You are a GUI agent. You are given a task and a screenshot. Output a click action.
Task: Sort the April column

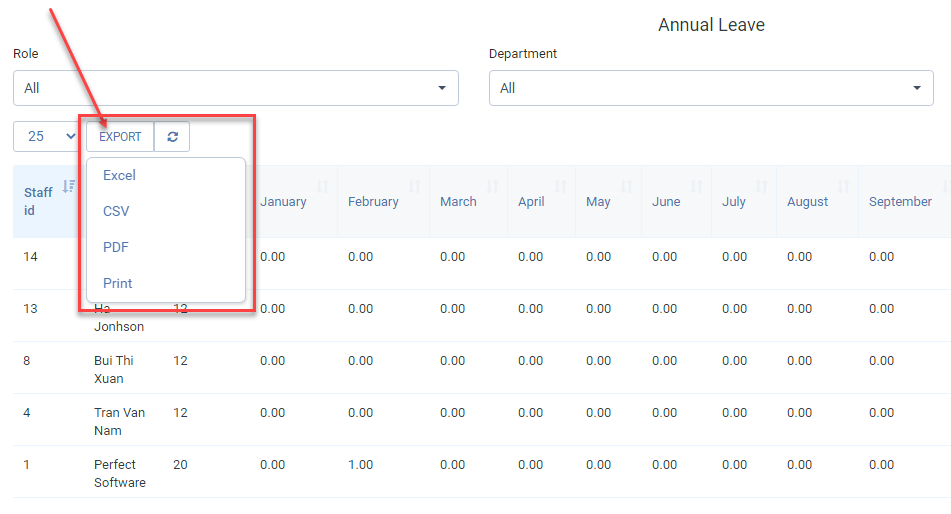(x=560, y=186)
